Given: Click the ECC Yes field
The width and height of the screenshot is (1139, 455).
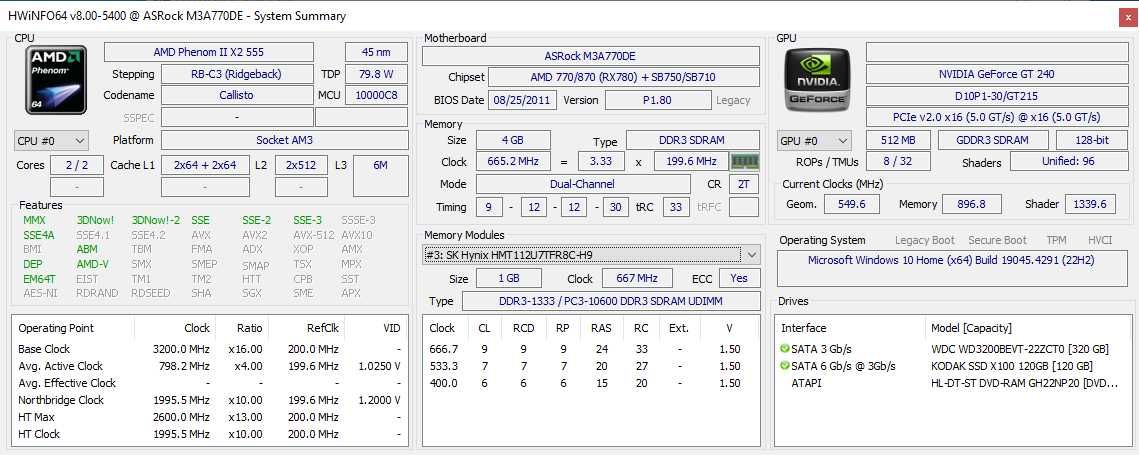Looking at the screenshot, I should pyautogui.click(x=738, y=278).
